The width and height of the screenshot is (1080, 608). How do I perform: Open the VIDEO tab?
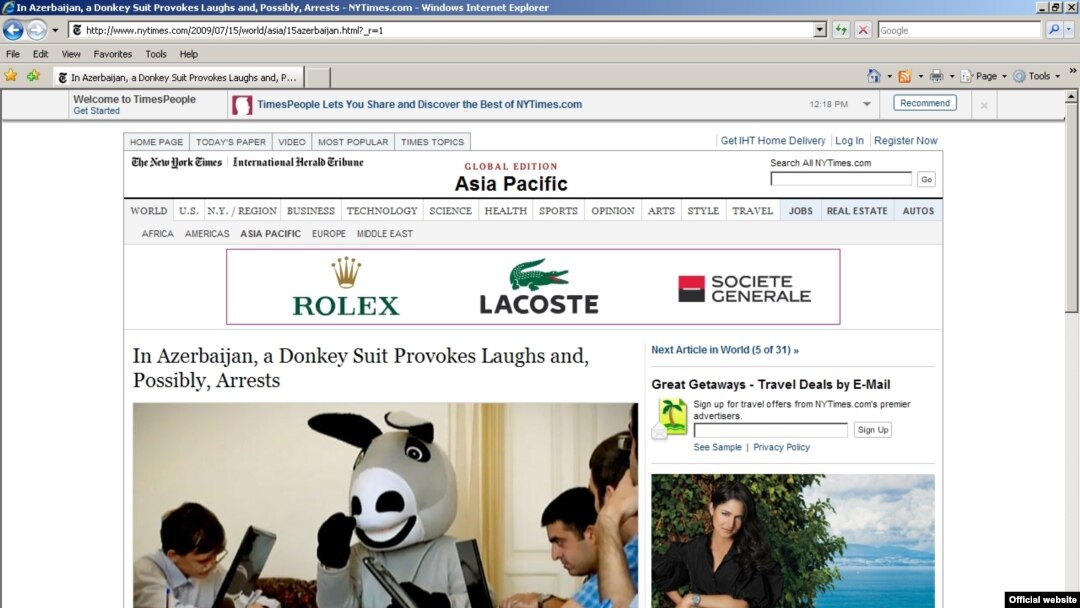pos(291,142)
